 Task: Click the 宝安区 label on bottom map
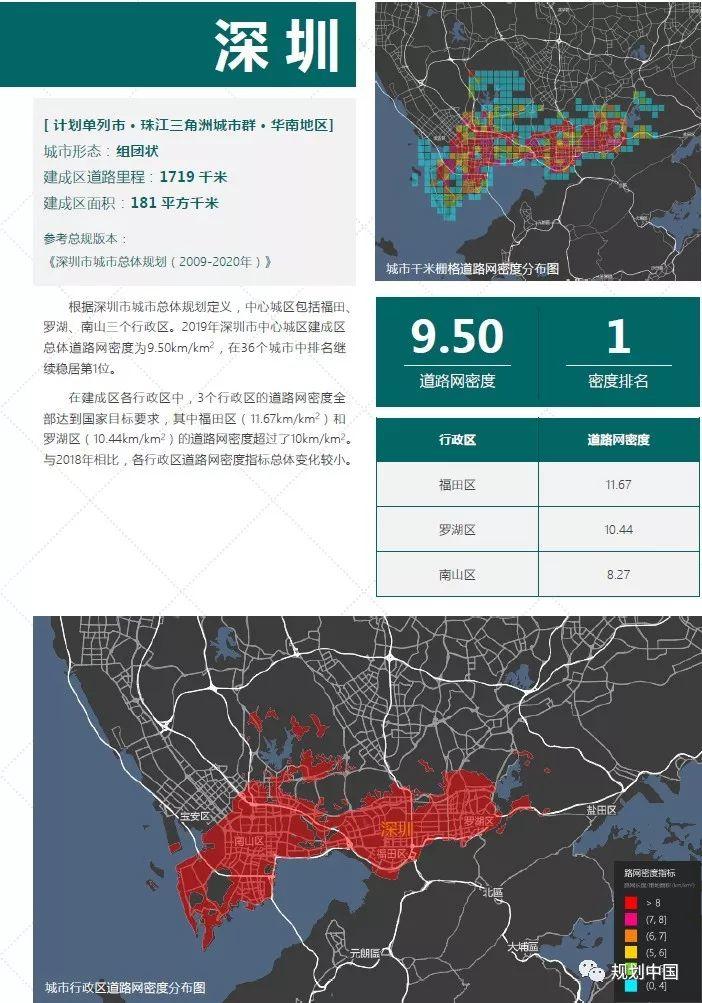click(x=195, y=817)
